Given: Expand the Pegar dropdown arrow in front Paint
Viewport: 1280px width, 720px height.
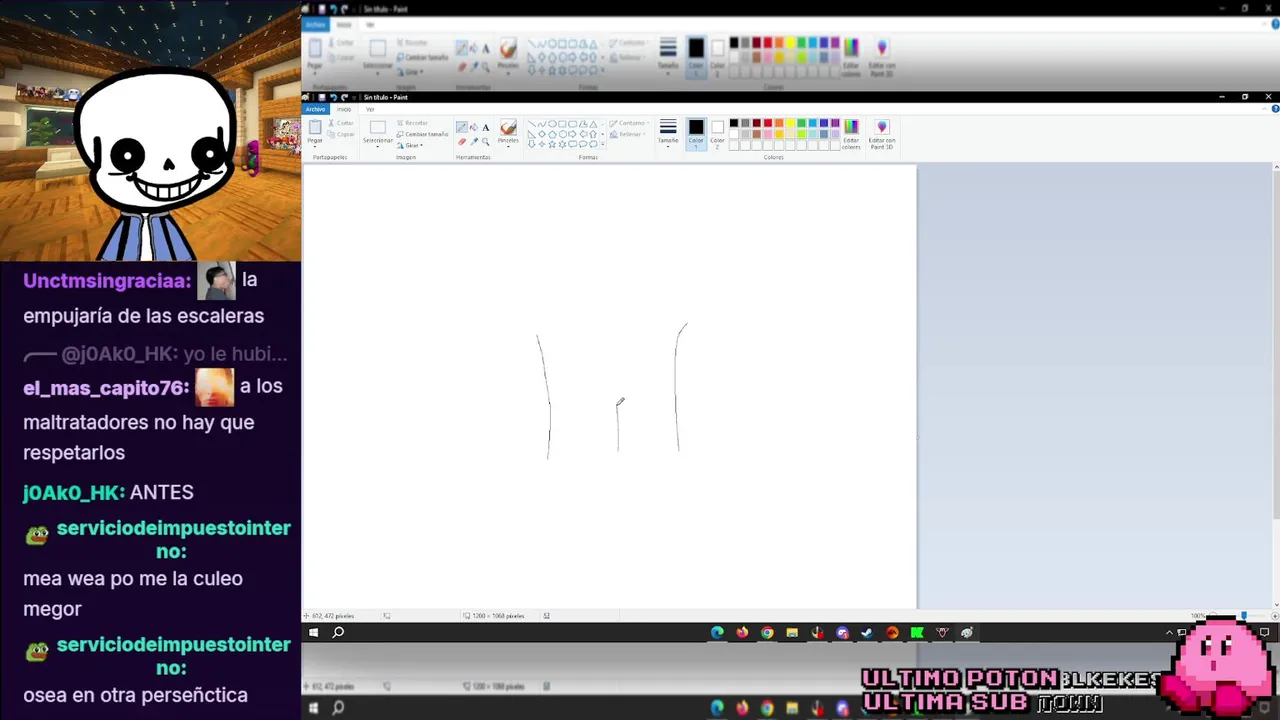Looking at the screenshot, I should pos(315,145).
